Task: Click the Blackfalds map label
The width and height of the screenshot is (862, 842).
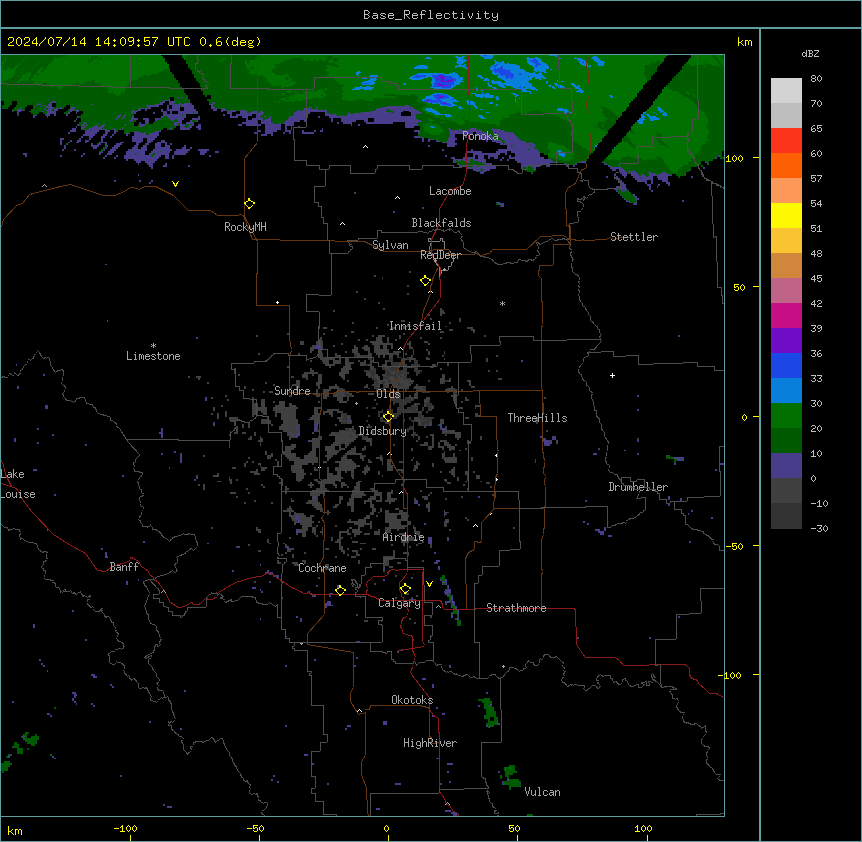Action: pyautogui.click(x=441, y=223)
